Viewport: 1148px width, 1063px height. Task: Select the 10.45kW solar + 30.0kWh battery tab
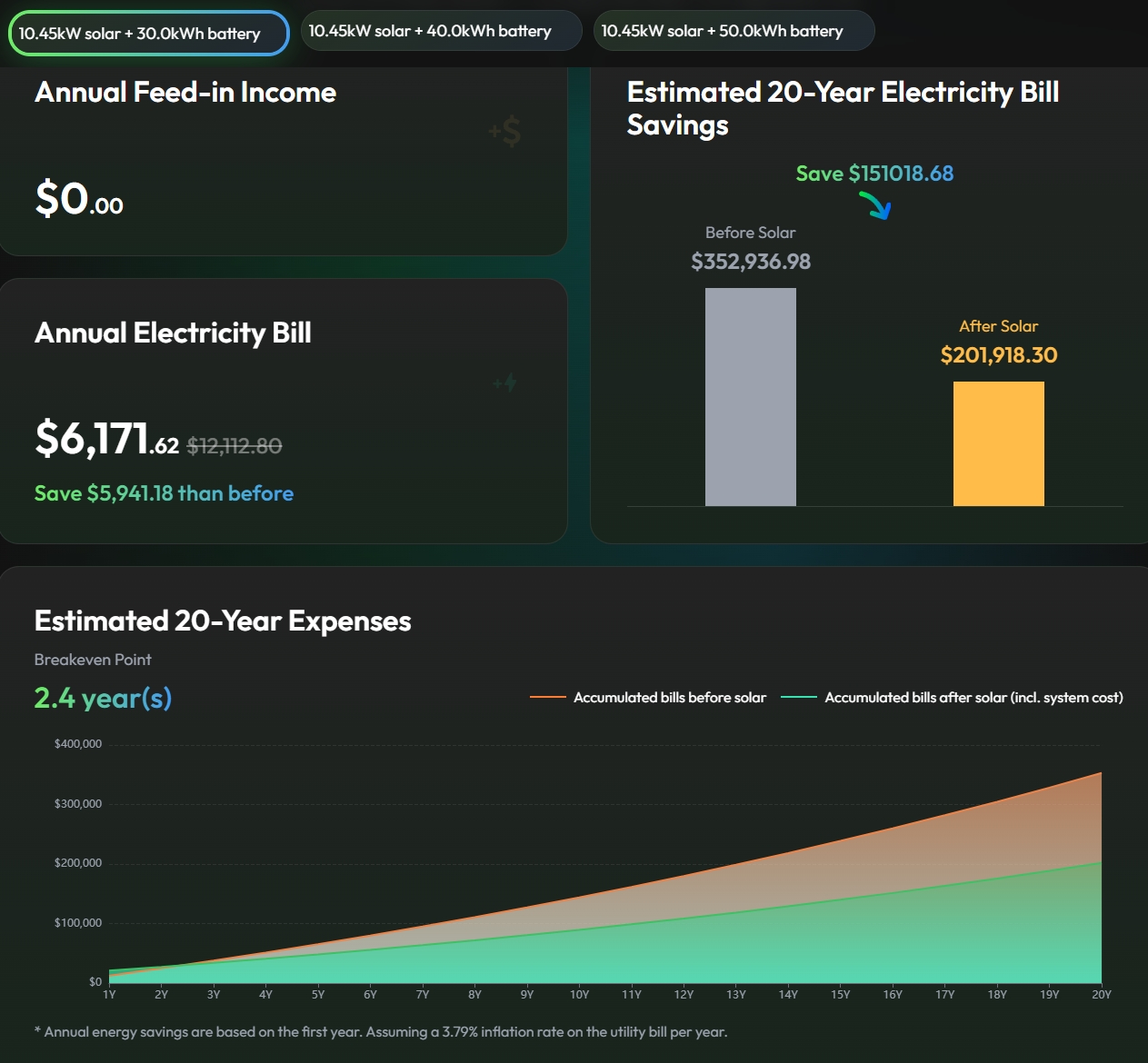(x=148, y=34)
